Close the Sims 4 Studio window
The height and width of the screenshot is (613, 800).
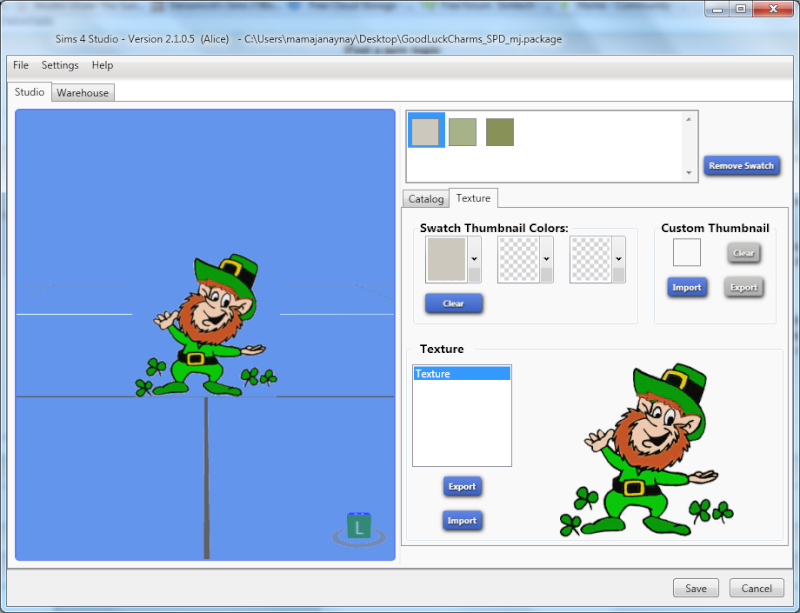pos(773,9)
